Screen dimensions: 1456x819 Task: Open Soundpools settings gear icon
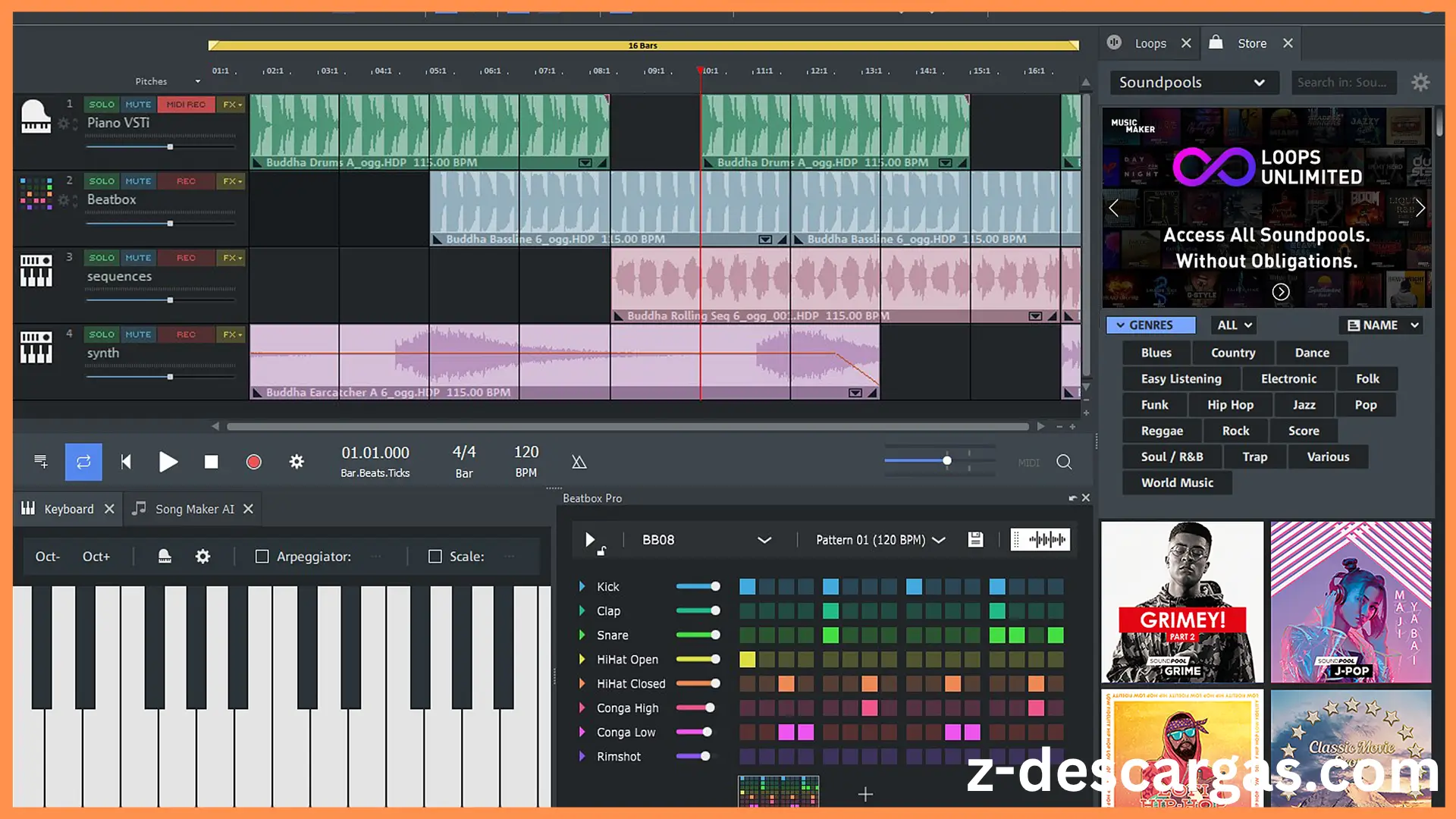1420,82
